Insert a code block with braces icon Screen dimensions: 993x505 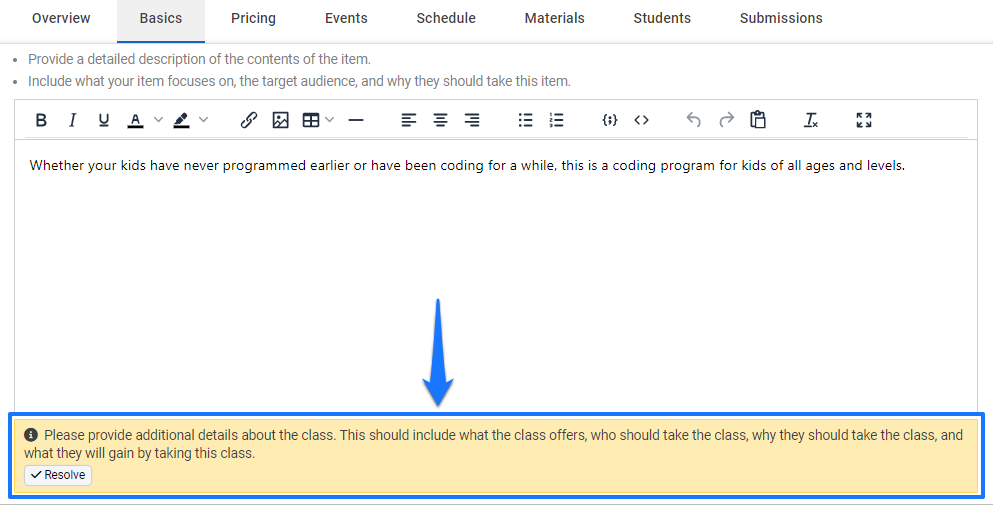point(610,120)
